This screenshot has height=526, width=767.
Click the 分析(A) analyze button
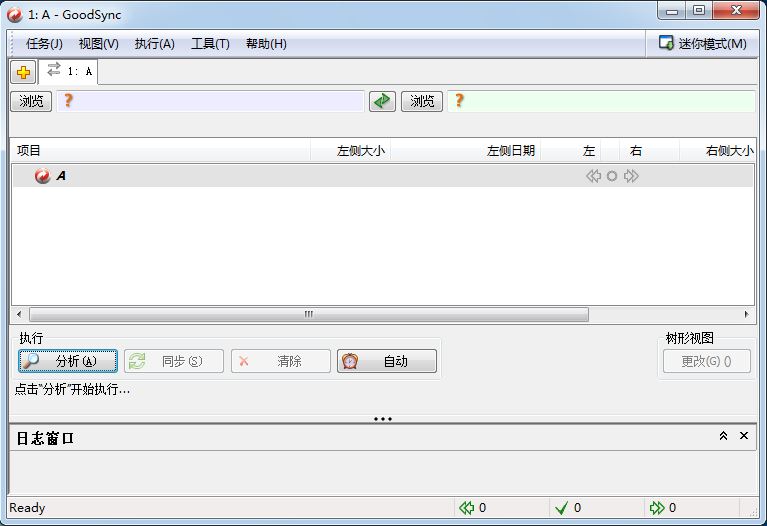click(68, 361)
